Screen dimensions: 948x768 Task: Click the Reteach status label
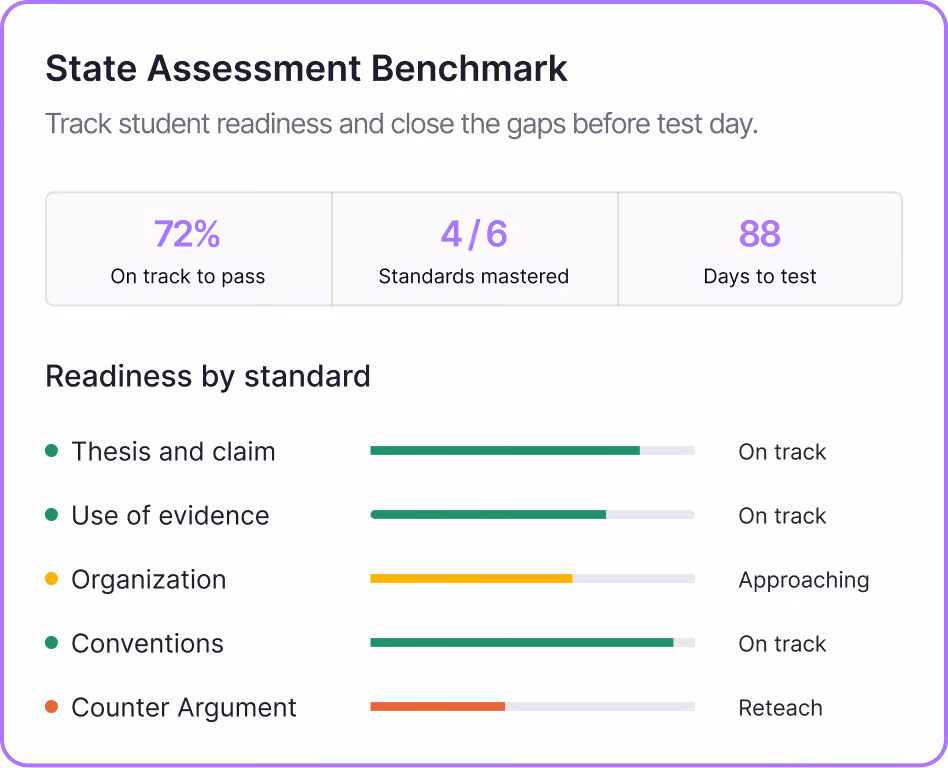coord(781,708)
